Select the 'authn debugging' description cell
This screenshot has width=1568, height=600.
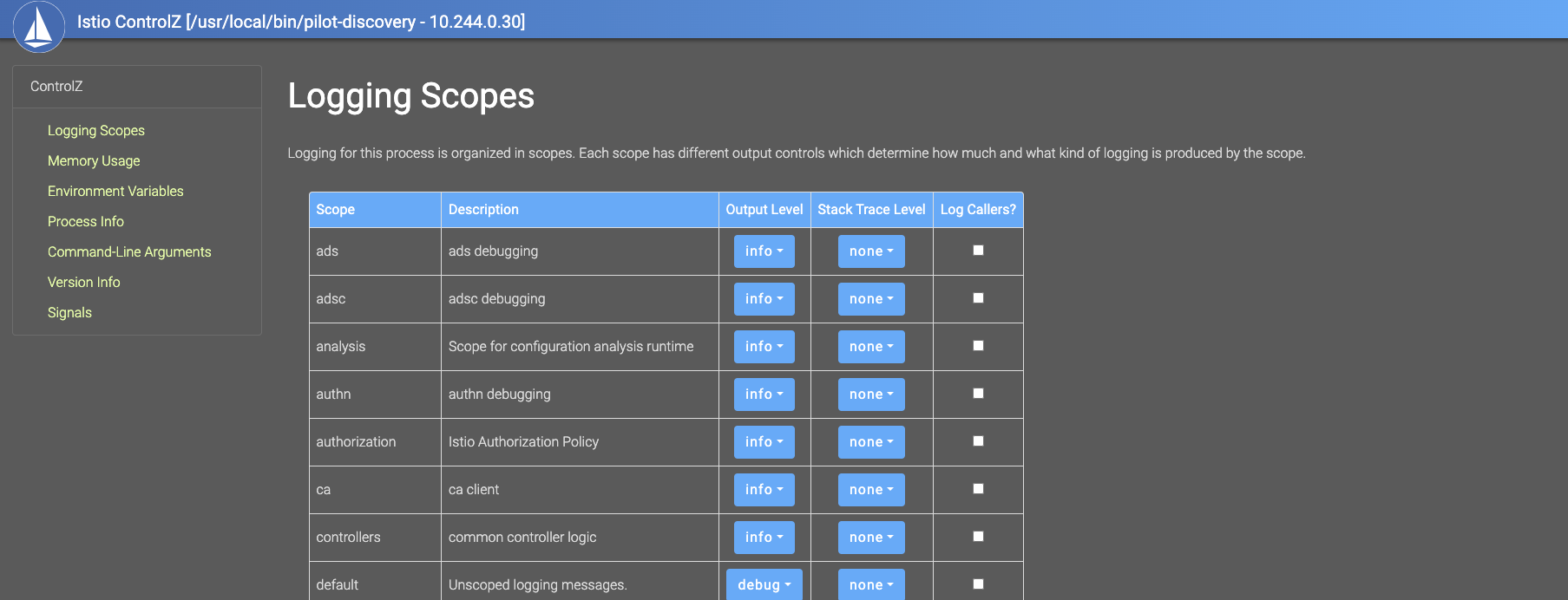coord(580,395)
